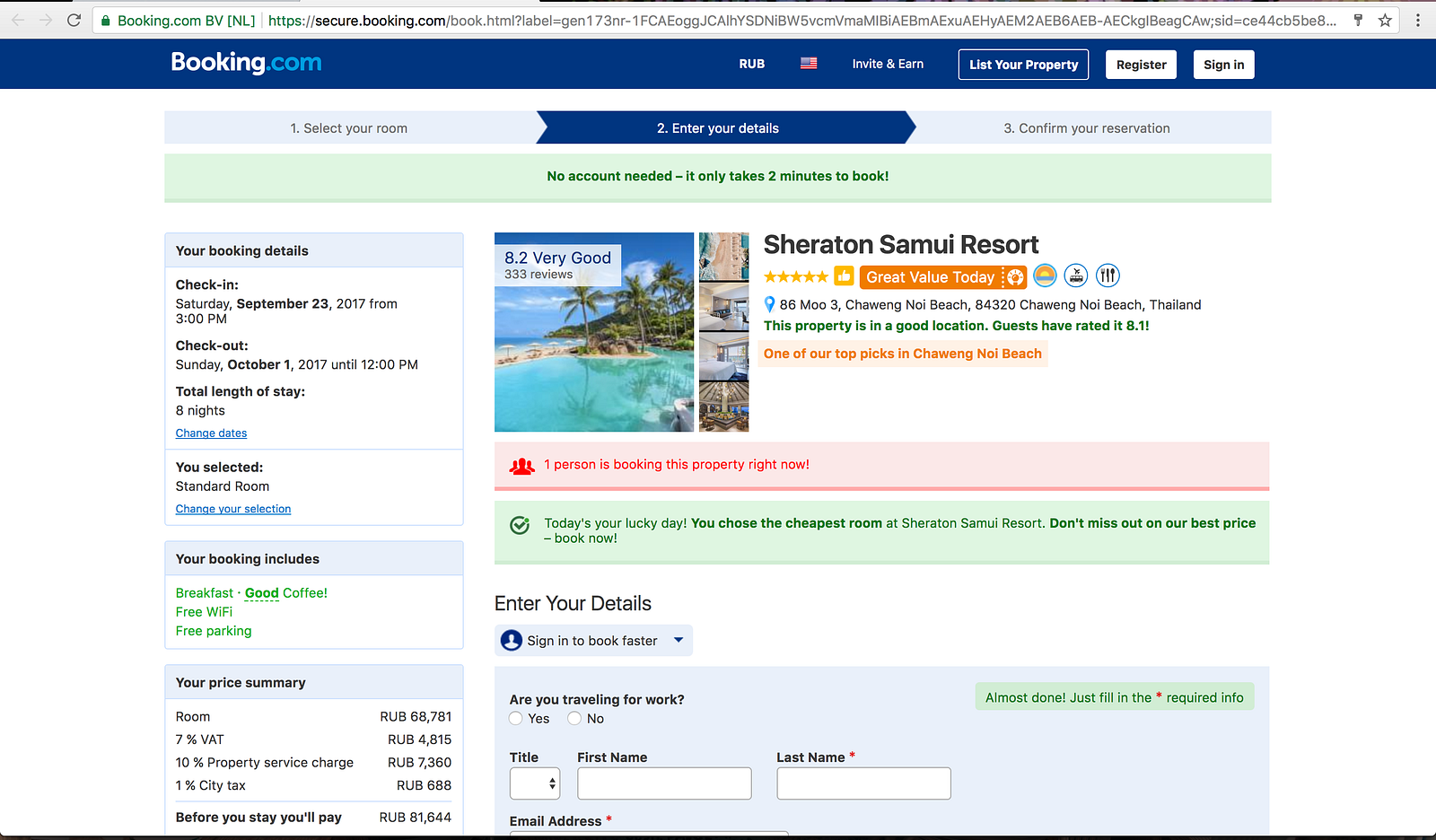Screen dimensions: 1436x840
Task: Click the First Name input field
Action: [664, 783]
